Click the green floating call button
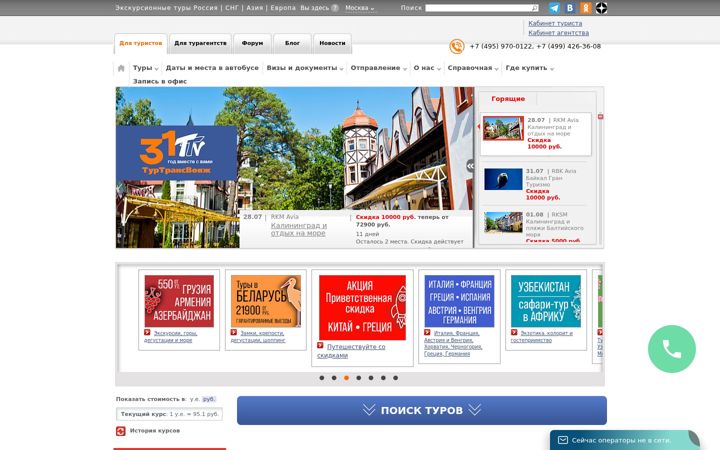This screenshot has width=720, height=450. [x=671, y=349]
